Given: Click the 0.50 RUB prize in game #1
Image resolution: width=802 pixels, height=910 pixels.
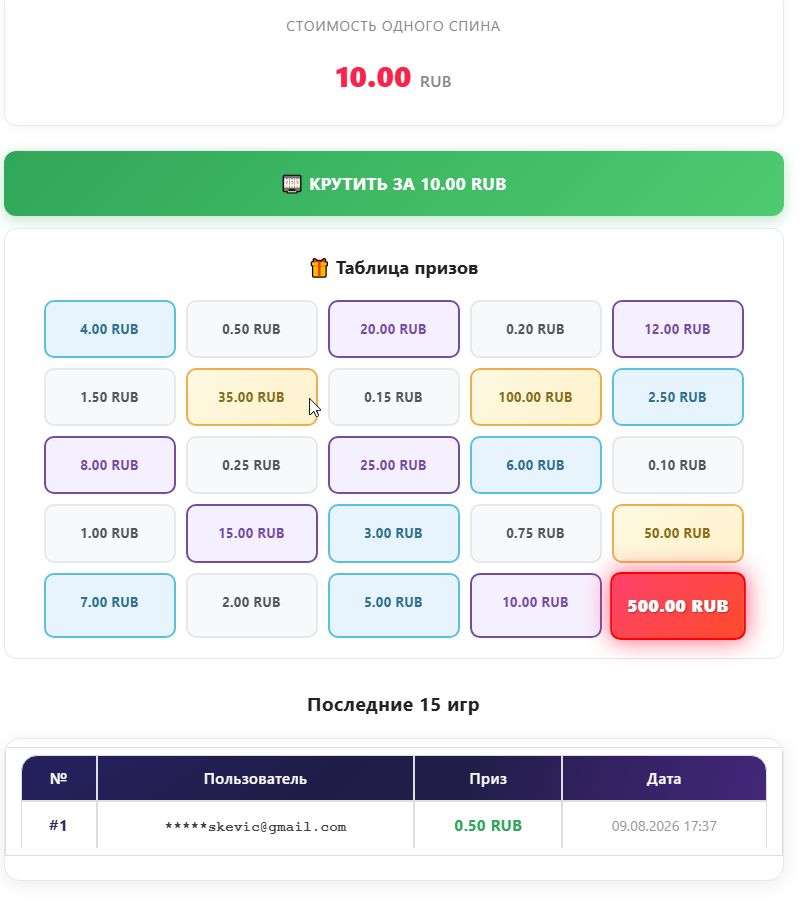Looking at the screenshot, I should click(488, 825).
